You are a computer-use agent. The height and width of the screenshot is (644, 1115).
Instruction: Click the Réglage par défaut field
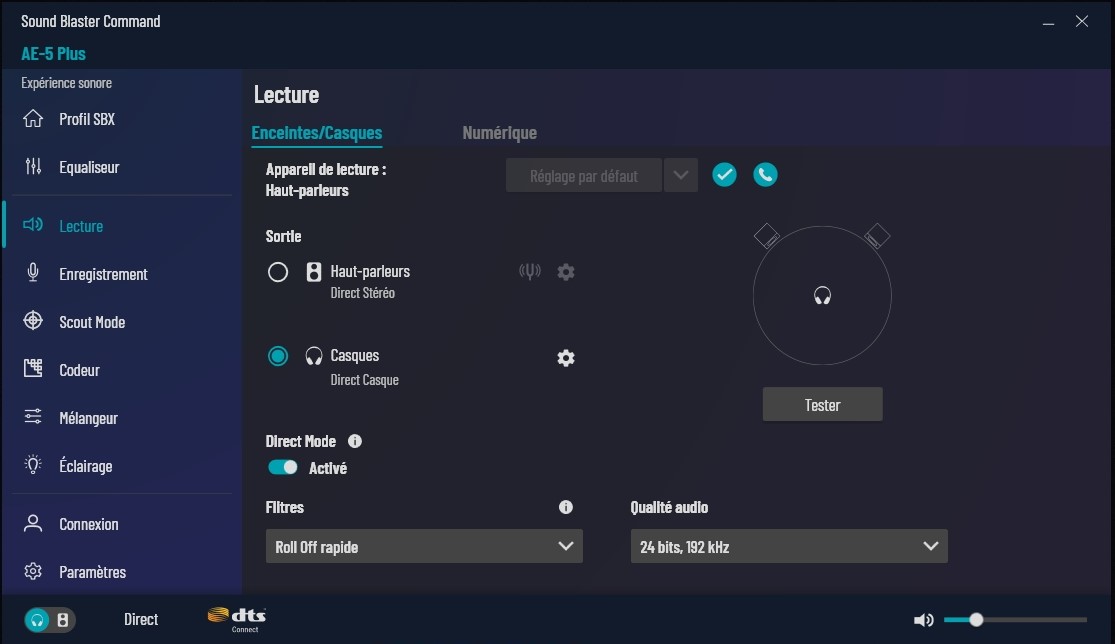[584, 175]
